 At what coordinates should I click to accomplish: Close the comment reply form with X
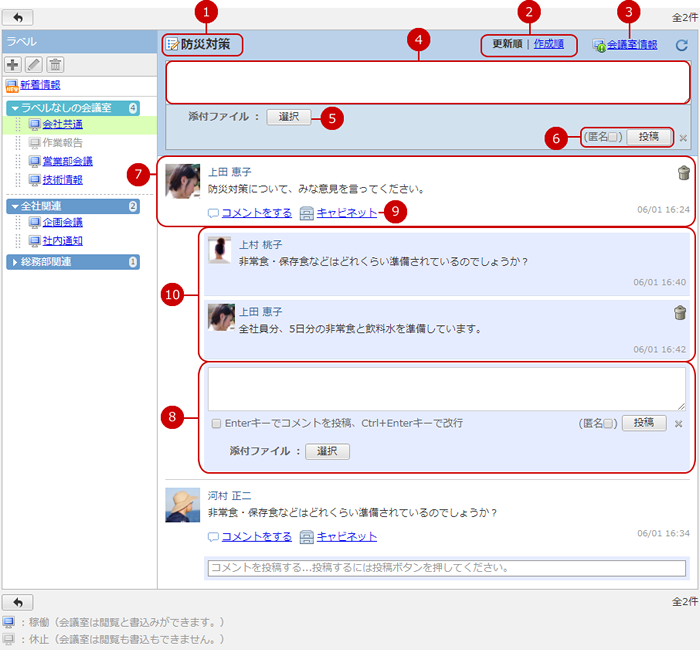coord(678,424)
